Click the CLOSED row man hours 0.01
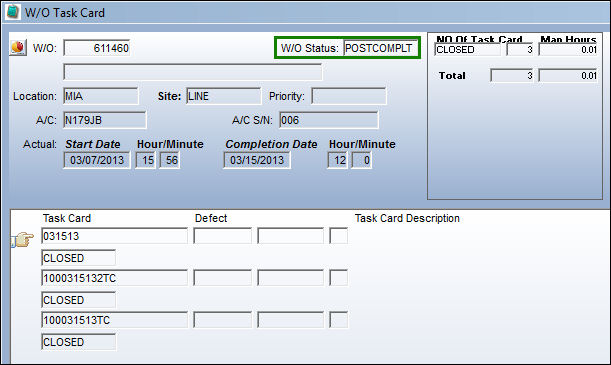Image resolution: width=611 pixels, height=365 pixels. pos(568,50)
